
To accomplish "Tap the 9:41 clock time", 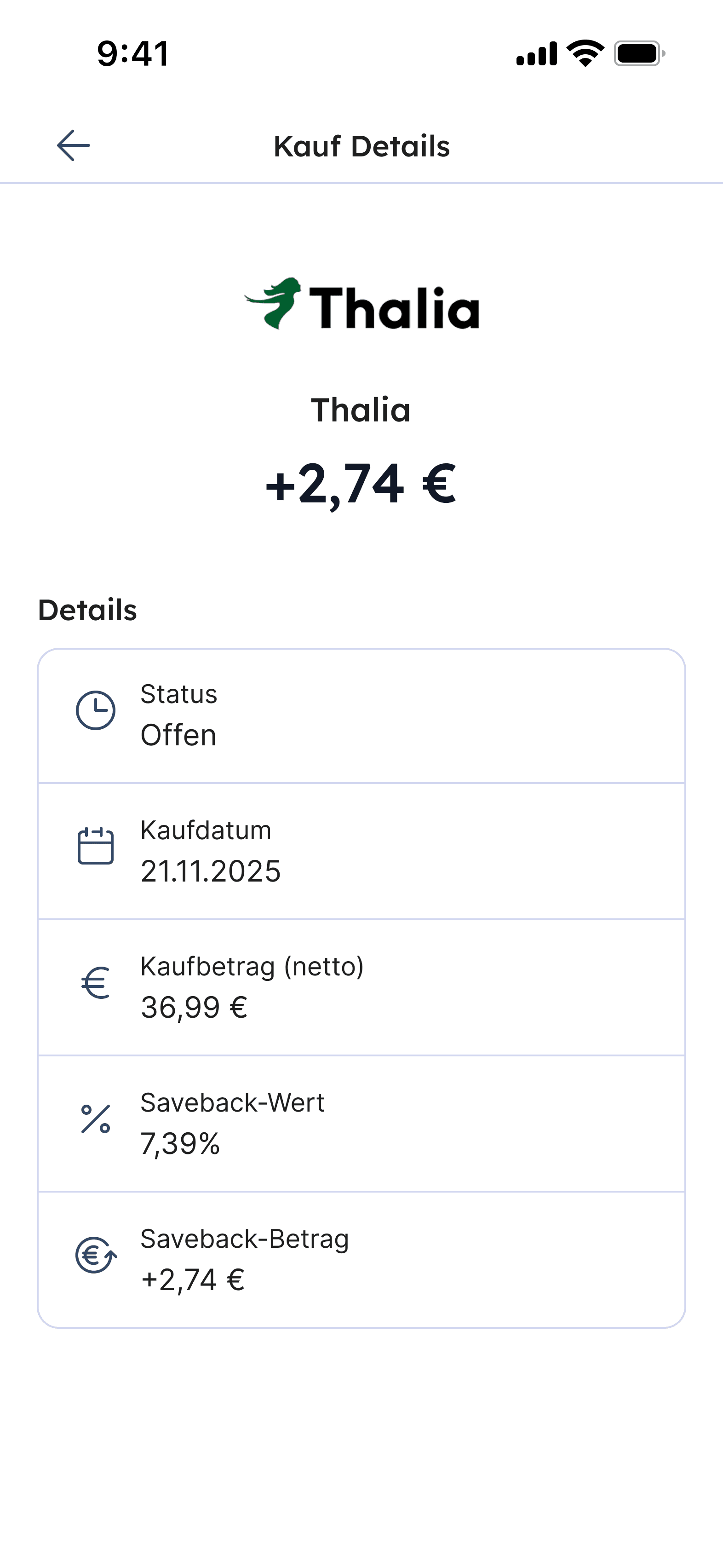I will 133,53.
